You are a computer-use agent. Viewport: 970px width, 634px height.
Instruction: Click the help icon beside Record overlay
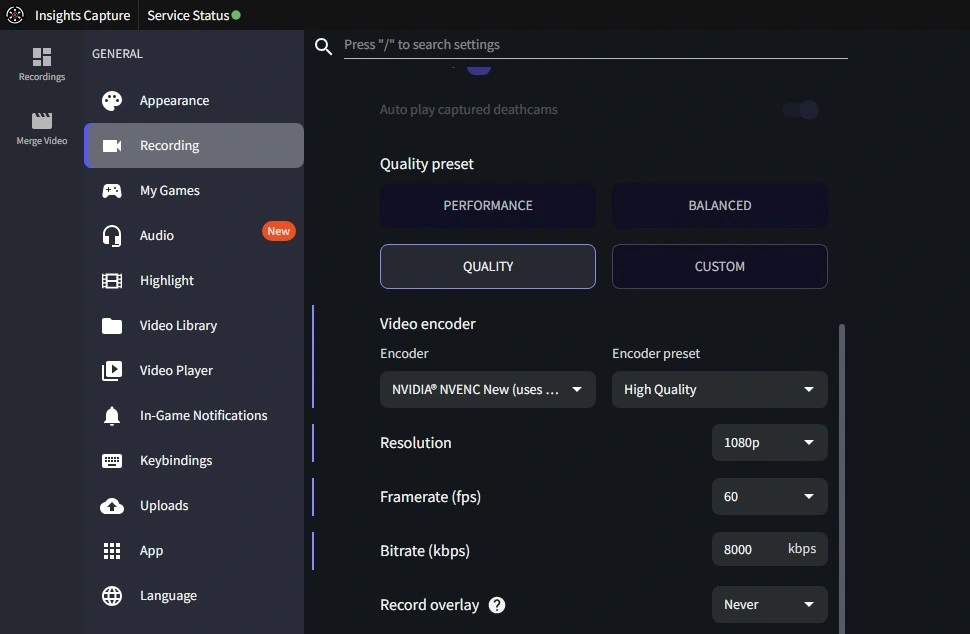497,604
